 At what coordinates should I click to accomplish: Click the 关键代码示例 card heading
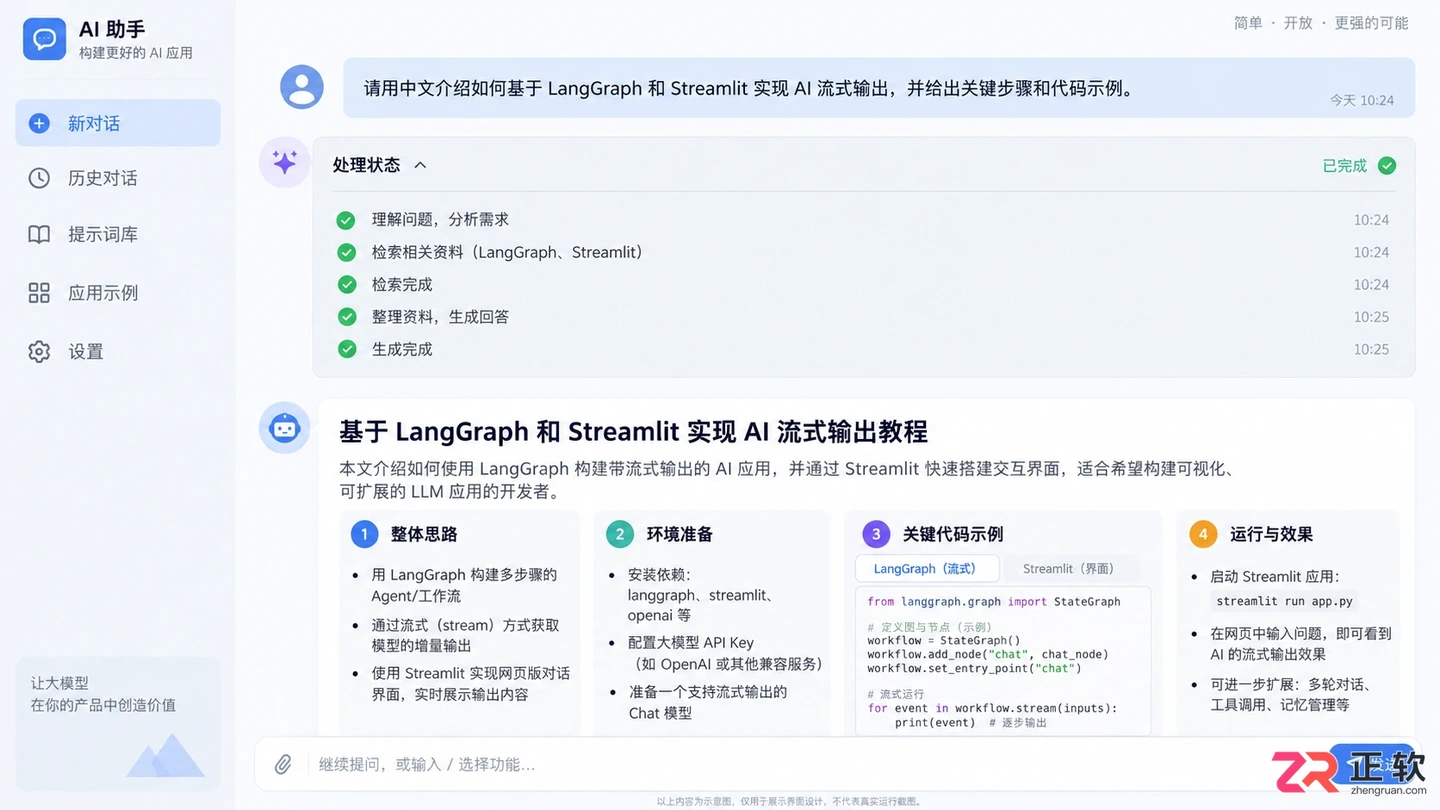(x=953, y=534)
